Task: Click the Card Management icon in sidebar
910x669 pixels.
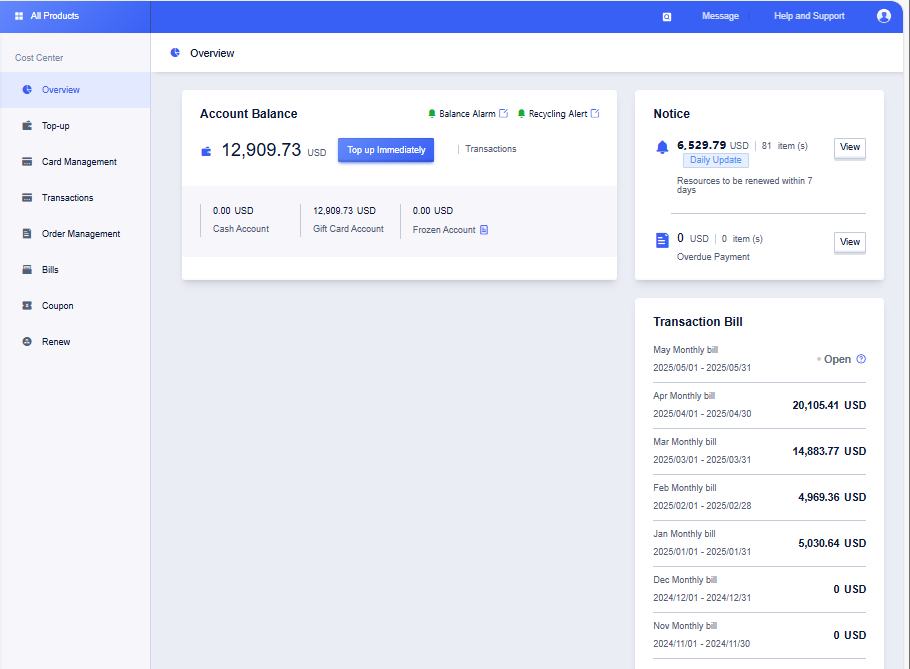Action: coord(27,161)
